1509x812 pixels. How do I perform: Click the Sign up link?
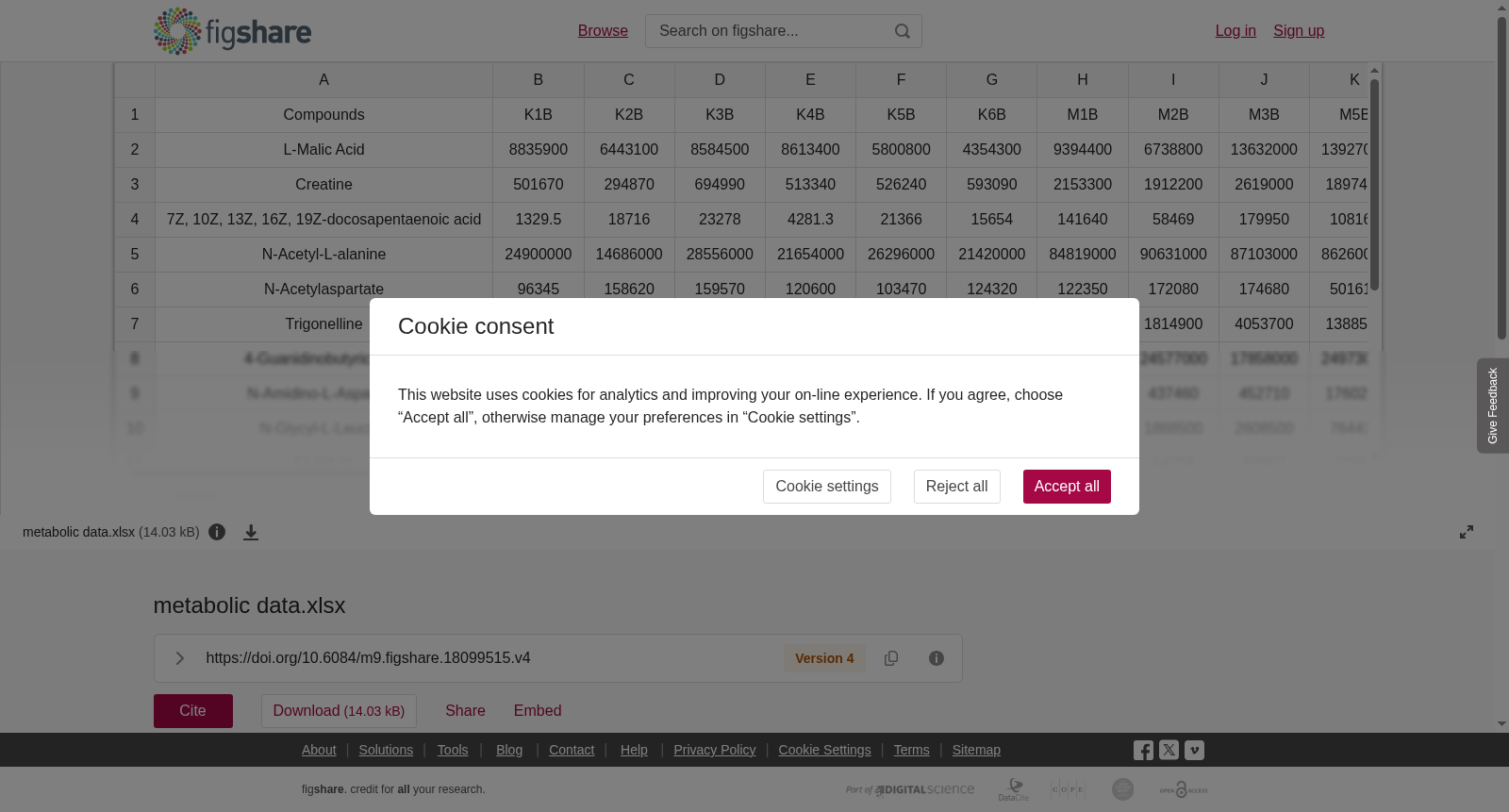1299,31
